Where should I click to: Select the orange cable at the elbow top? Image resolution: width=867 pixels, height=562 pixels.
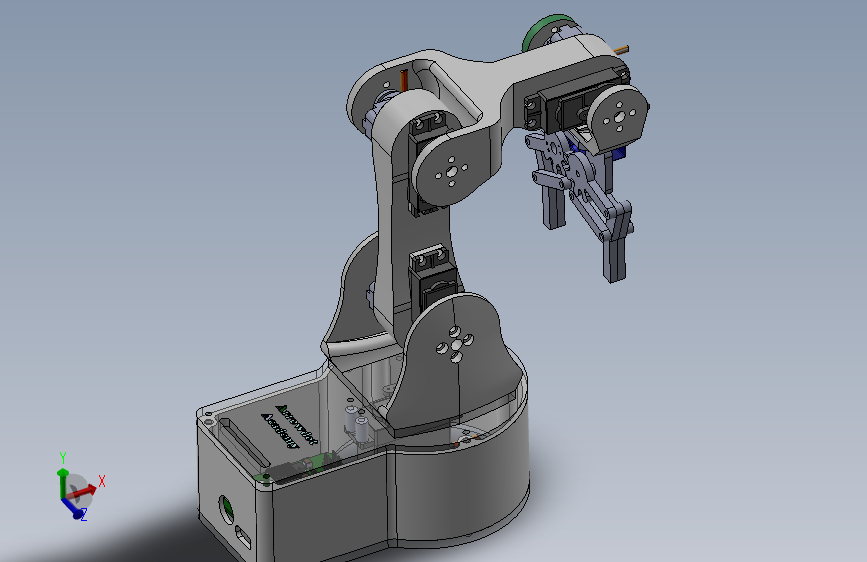point(405,80)
